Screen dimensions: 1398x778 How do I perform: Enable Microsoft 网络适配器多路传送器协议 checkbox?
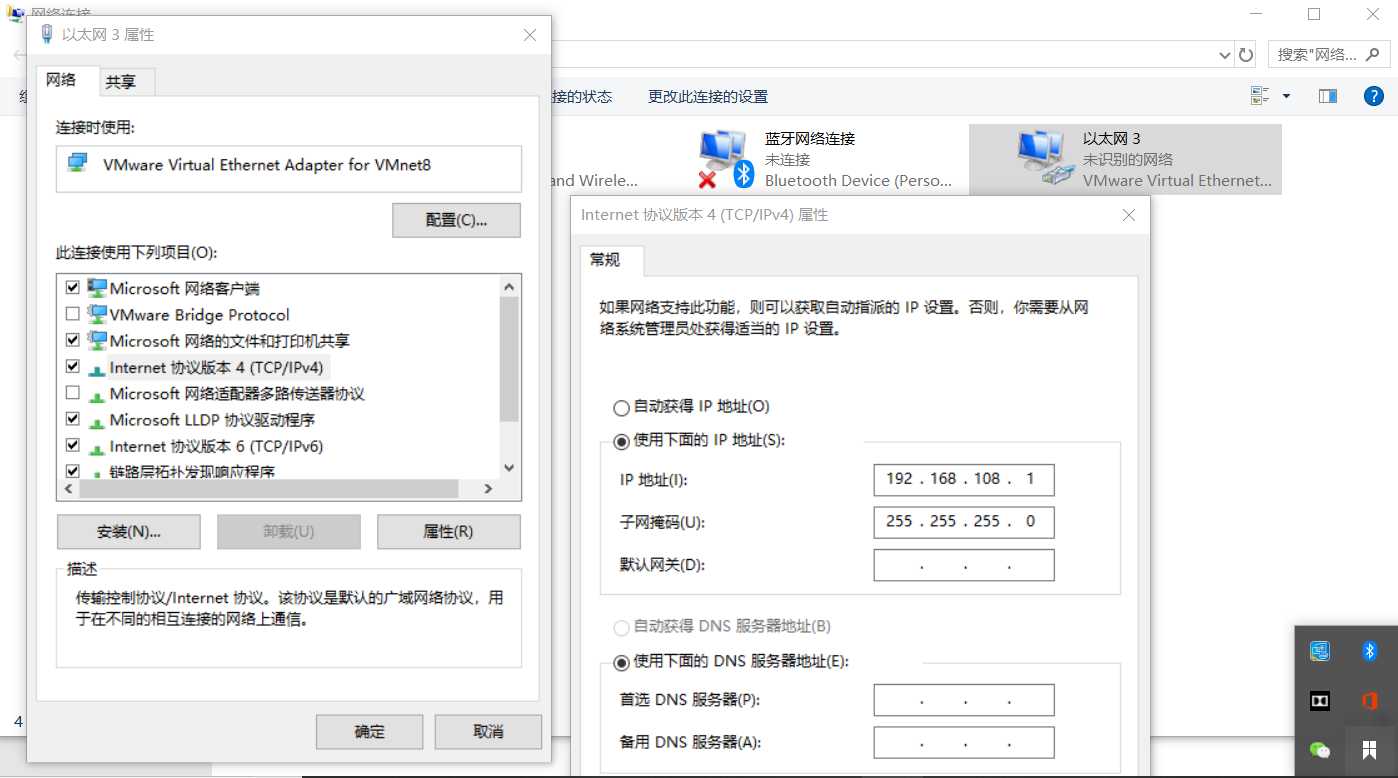pos(72,393)
